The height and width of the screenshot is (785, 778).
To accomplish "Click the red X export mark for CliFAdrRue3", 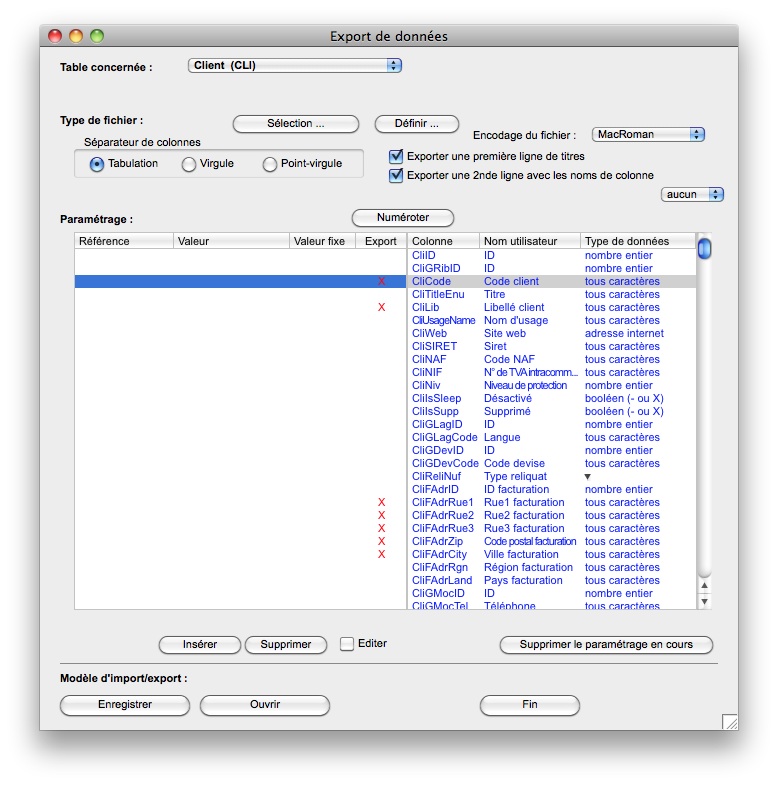I will click(x=381, y=529).
